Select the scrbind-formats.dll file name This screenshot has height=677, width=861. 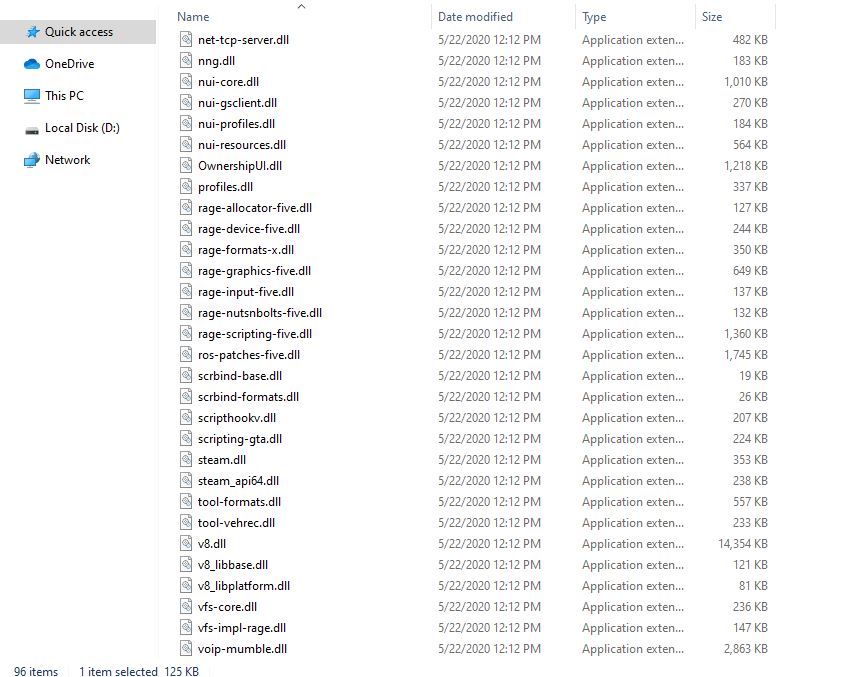(248, 397)
